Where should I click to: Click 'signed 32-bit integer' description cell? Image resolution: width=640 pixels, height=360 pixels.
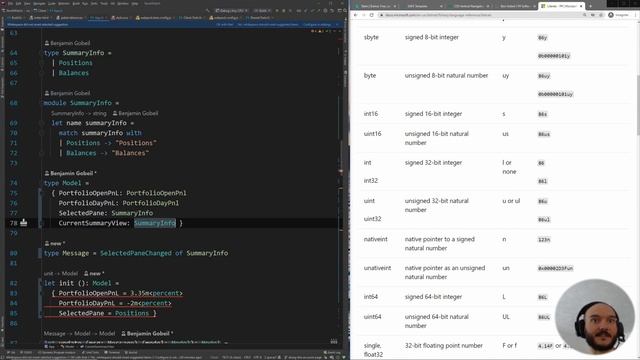point(433,162)
